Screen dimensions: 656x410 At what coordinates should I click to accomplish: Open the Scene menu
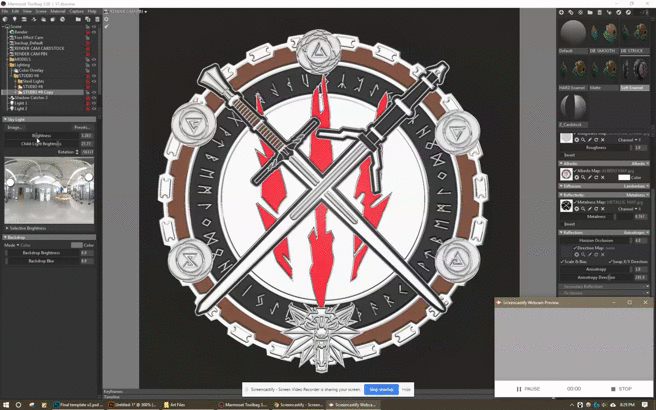pos(41,11)
